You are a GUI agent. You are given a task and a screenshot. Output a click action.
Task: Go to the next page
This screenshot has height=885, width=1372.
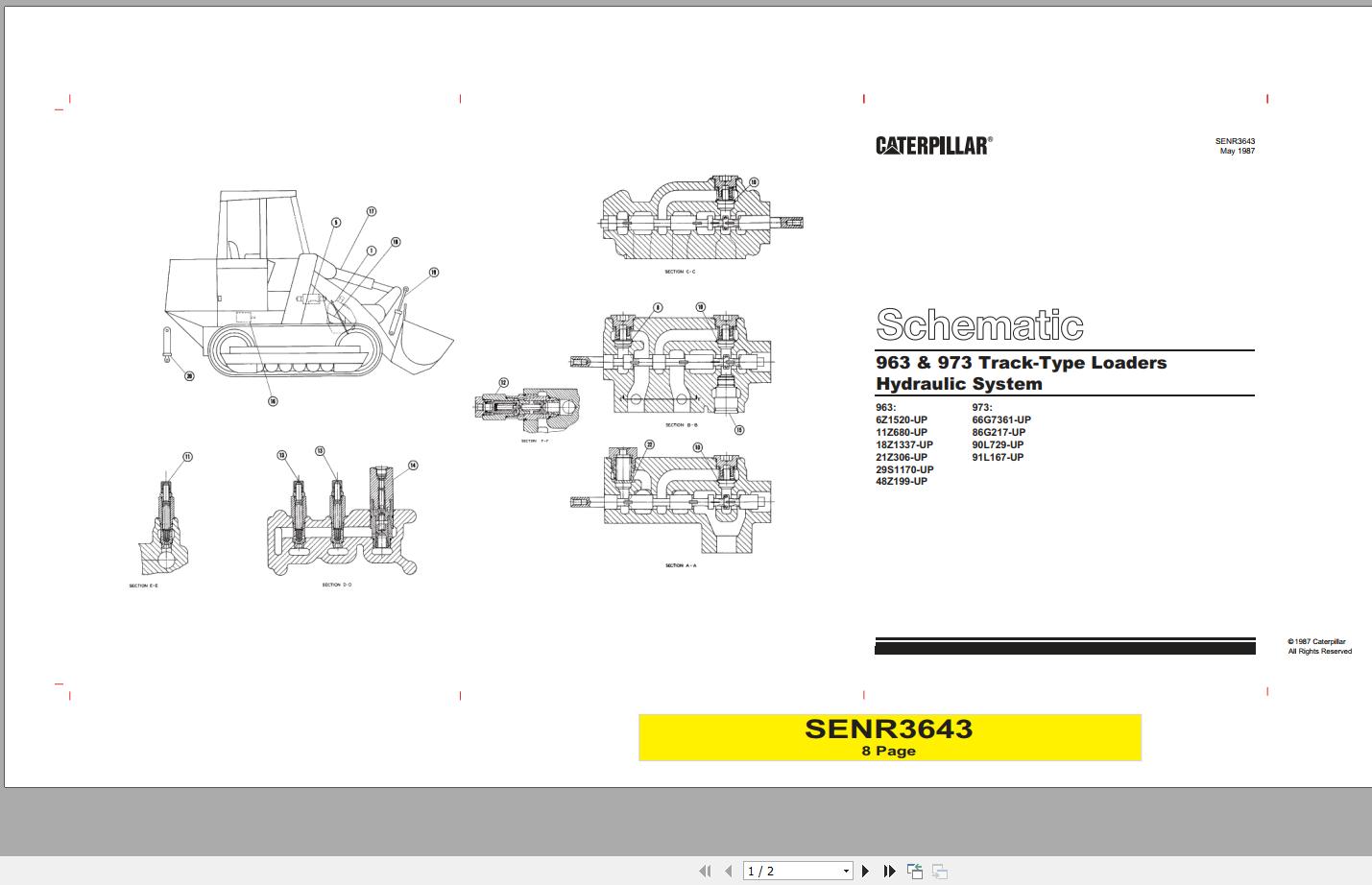pyautogui.click(x=865, y=871)
